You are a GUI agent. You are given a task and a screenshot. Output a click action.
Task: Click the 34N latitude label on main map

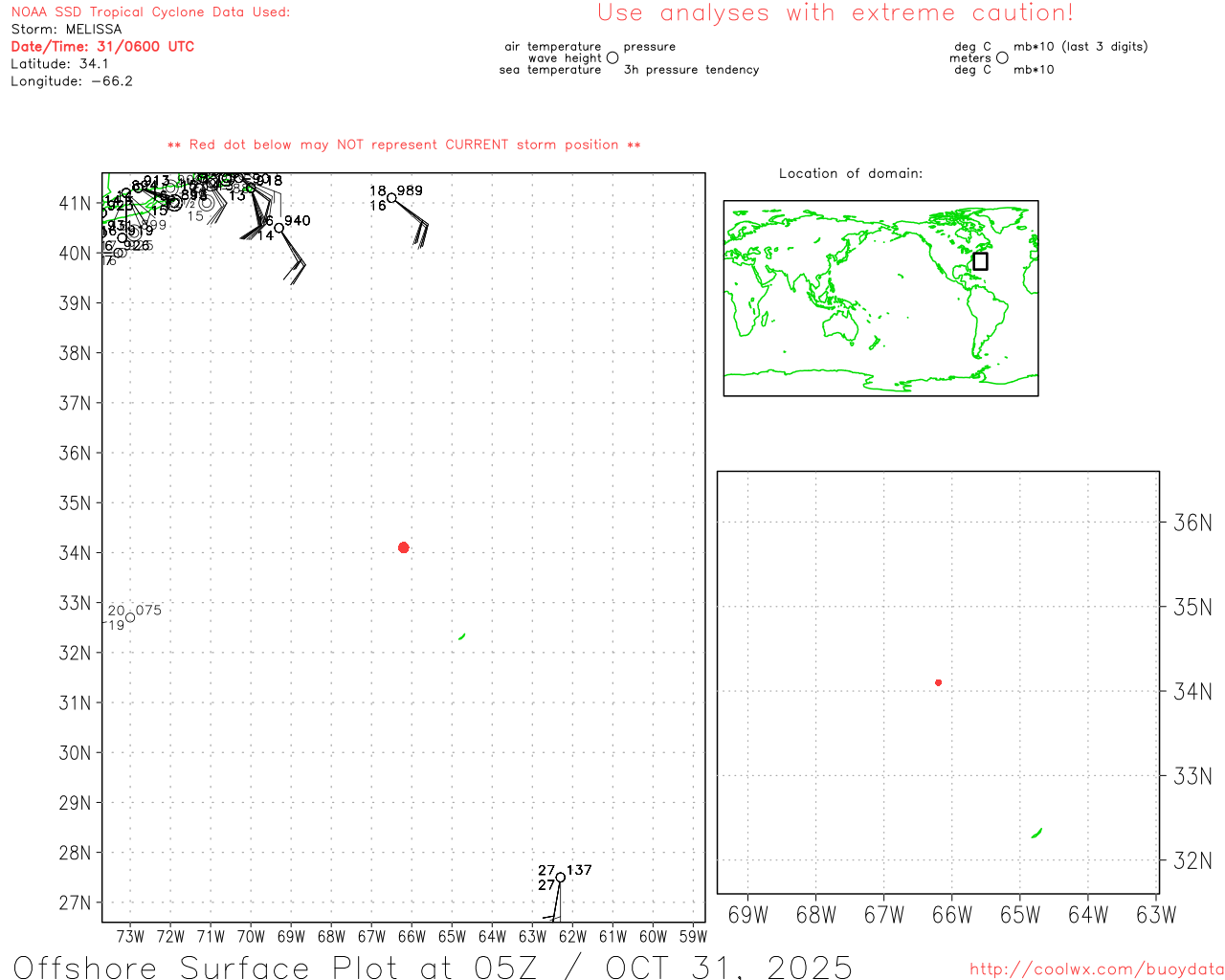tap(75, 553)
